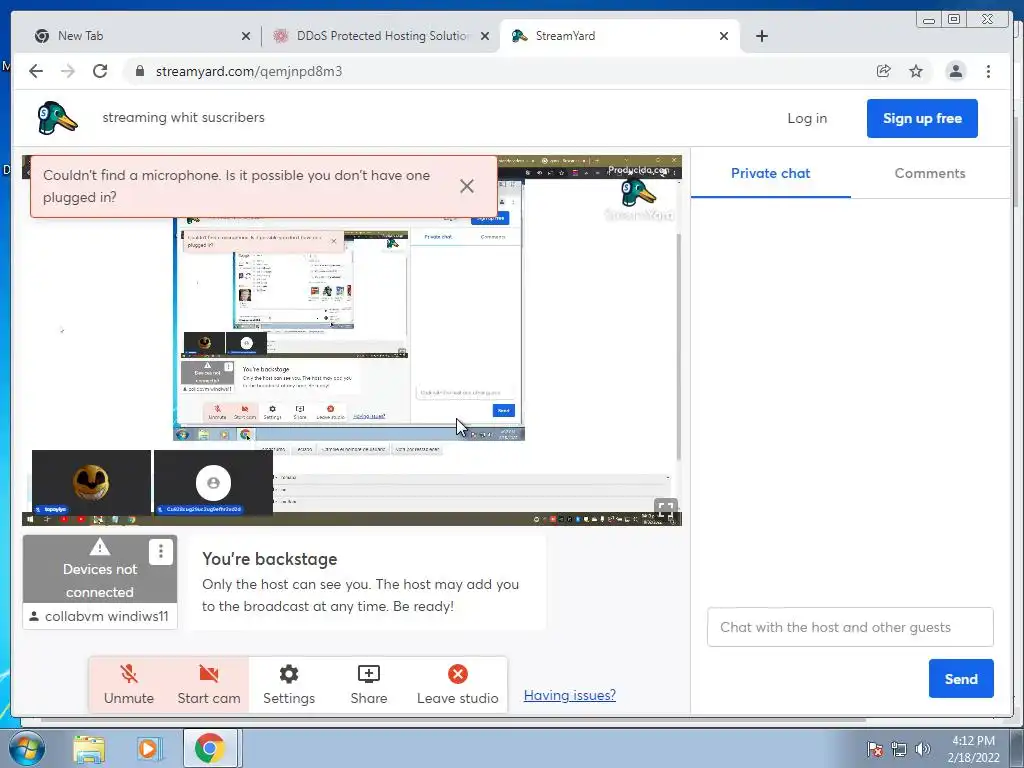Open the Chrome profile icon
Image resolution: width=1024 pixels, height=768 pixels.
click(x=955, y=71)
